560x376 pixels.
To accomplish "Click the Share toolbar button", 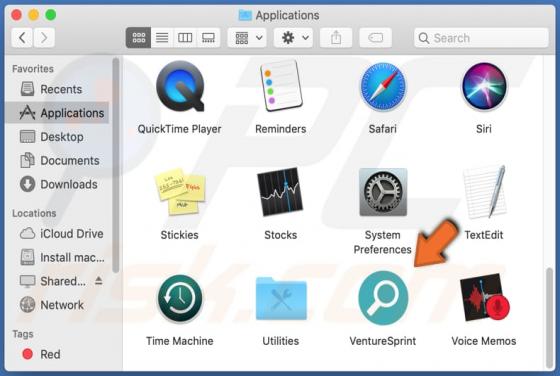I will (x=336, y=37).
